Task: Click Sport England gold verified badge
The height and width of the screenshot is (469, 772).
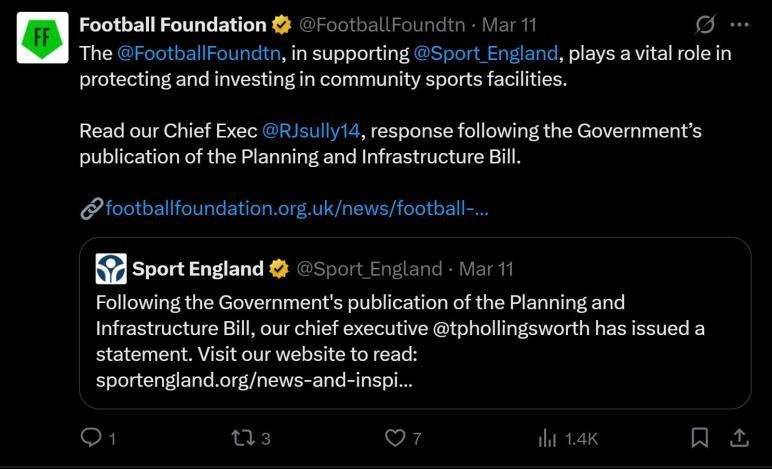Action: tap(279, 268)
